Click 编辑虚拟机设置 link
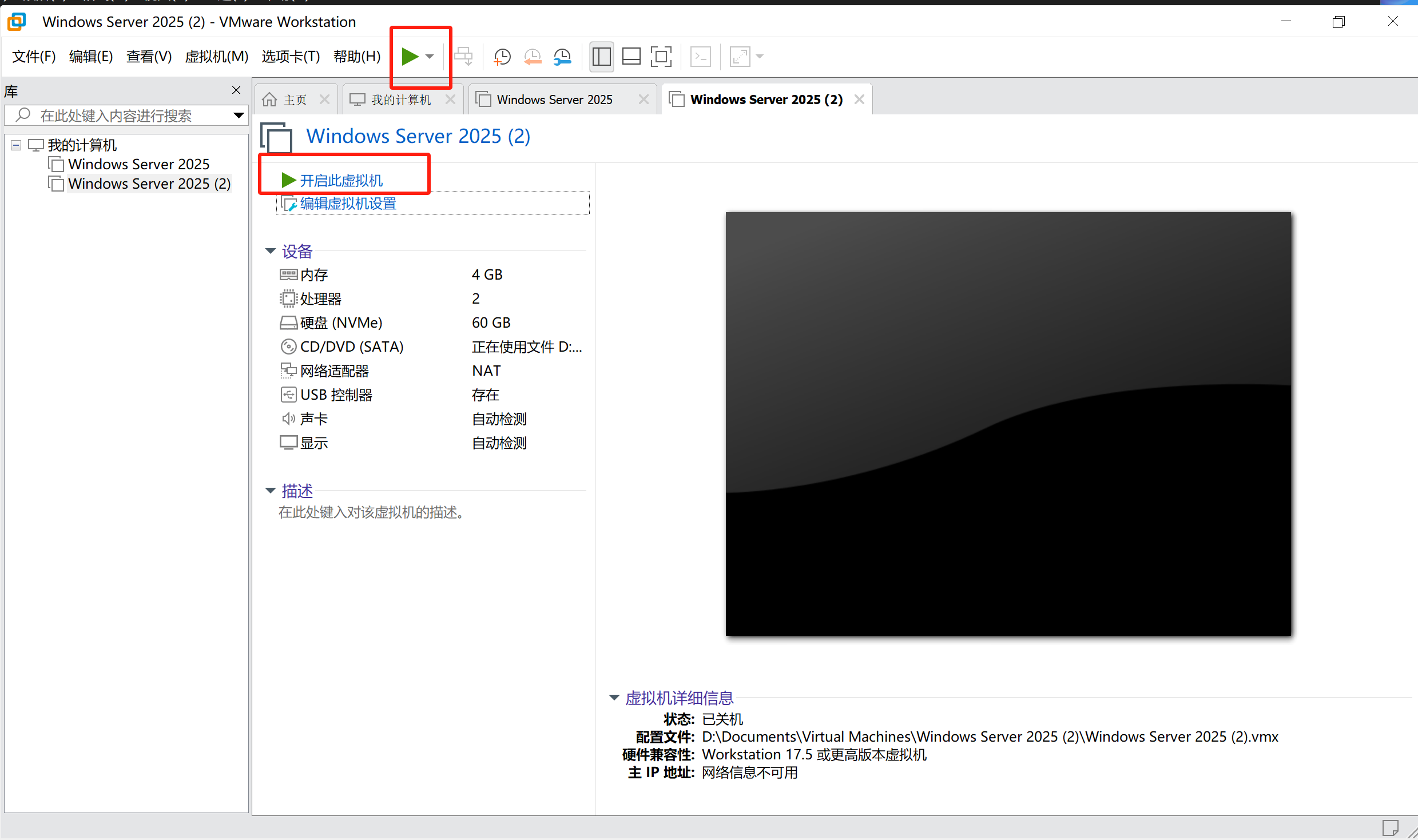 pyautogui.click(x=348, y=204)
